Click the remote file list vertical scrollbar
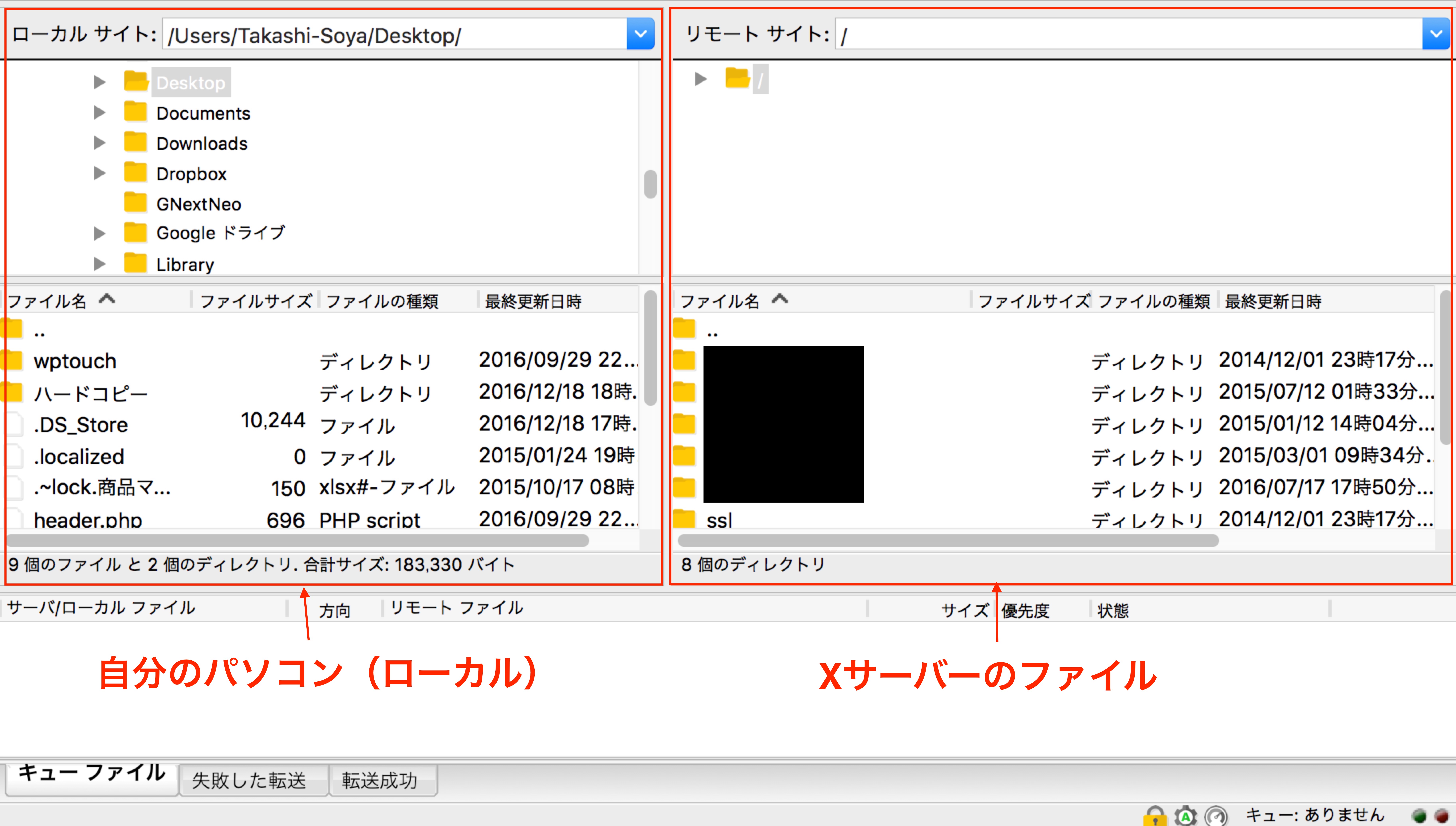The width and height of the screenshot is (1456, 826). [x=1446, y=368]
